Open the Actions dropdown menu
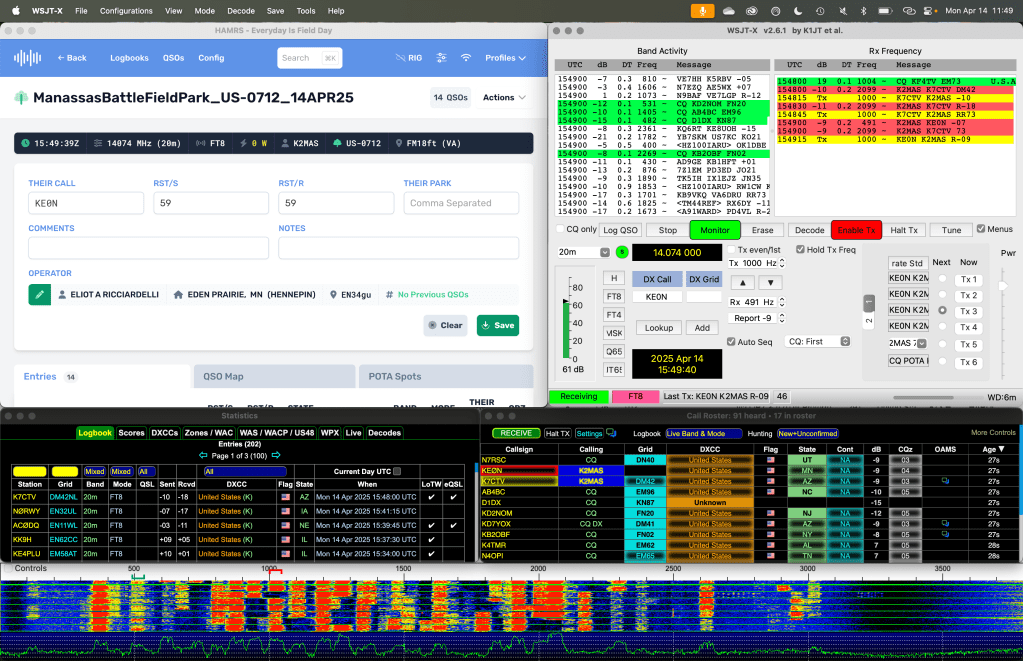Image resolution: width=1023 pixels, height=661 pixels. 504,98
